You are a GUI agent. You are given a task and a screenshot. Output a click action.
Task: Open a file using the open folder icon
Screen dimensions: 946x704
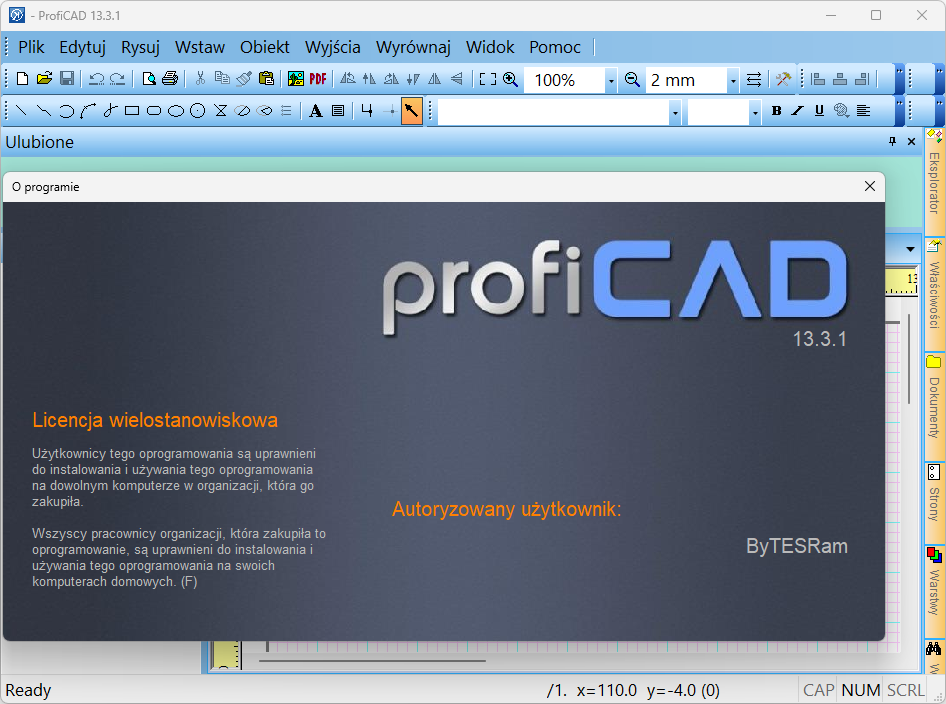click(x=44, y=79)
